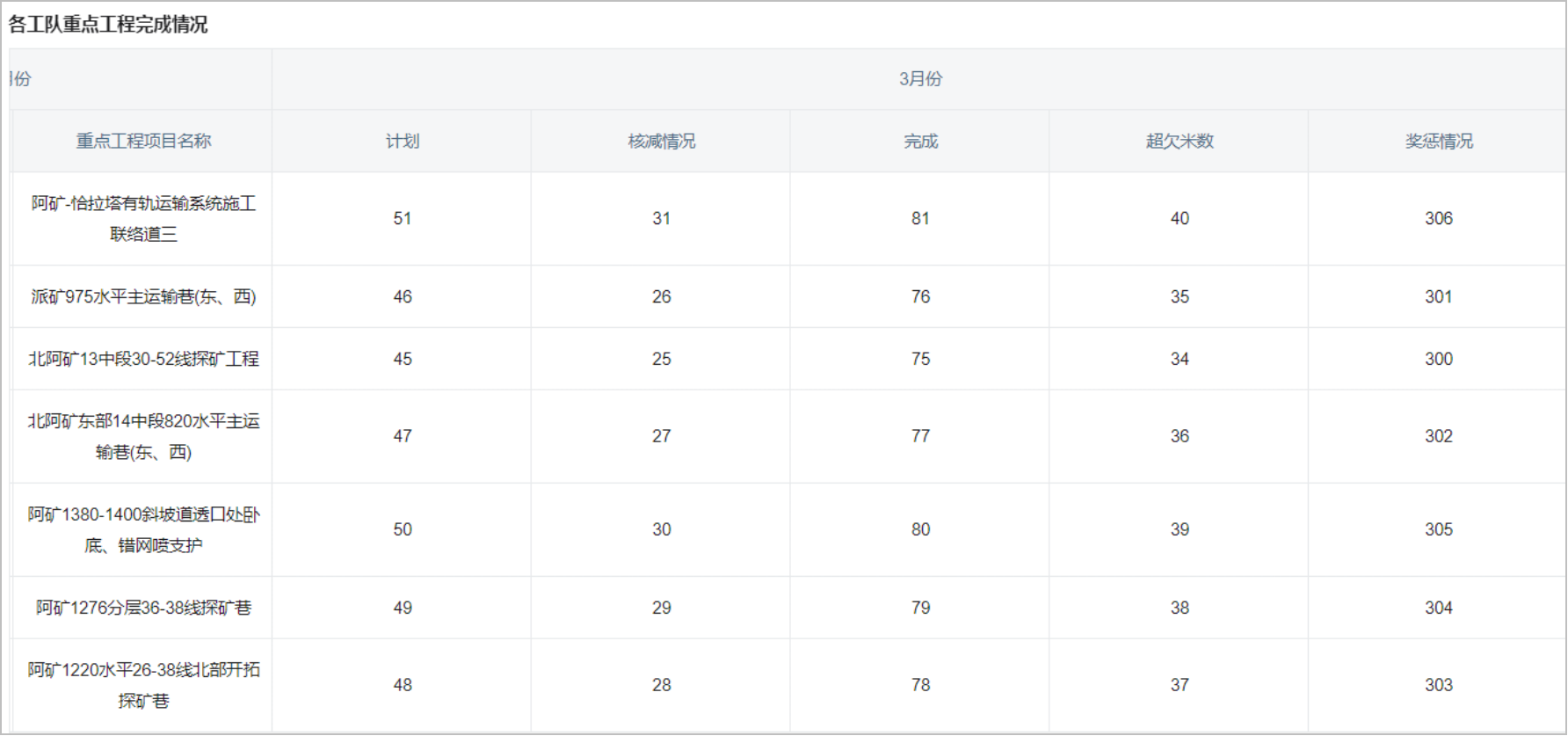Click project 派矿975水平主运输巷(东、西)
Screen dimensions: 1568x736
tap(143, 296)
